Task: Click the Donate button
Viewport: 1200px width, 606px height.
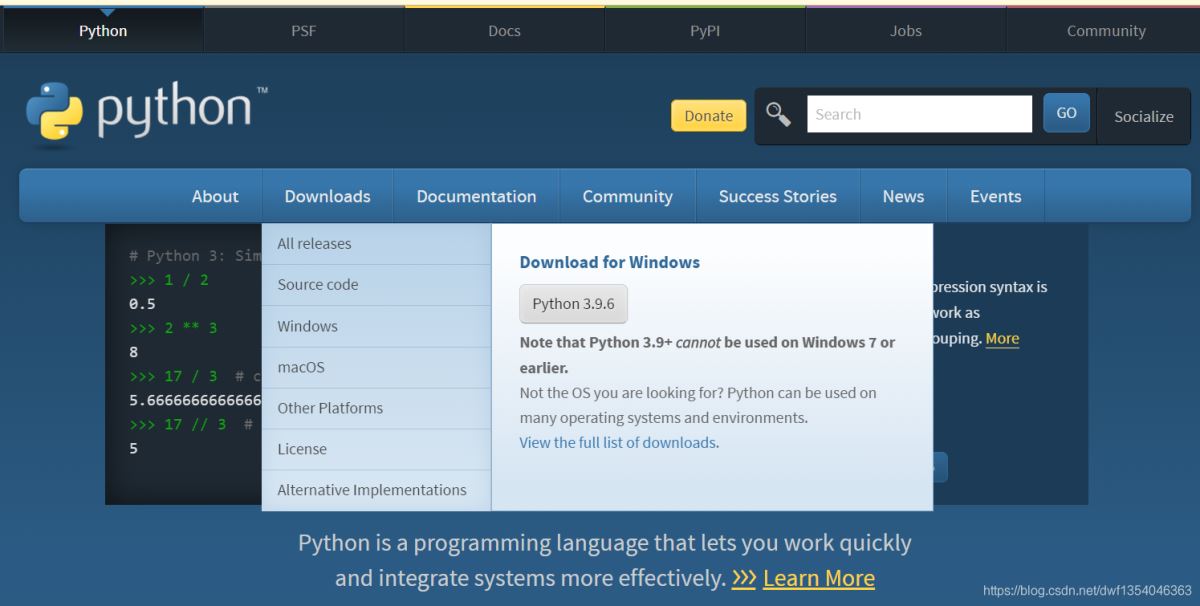Action: click(708, 116)
